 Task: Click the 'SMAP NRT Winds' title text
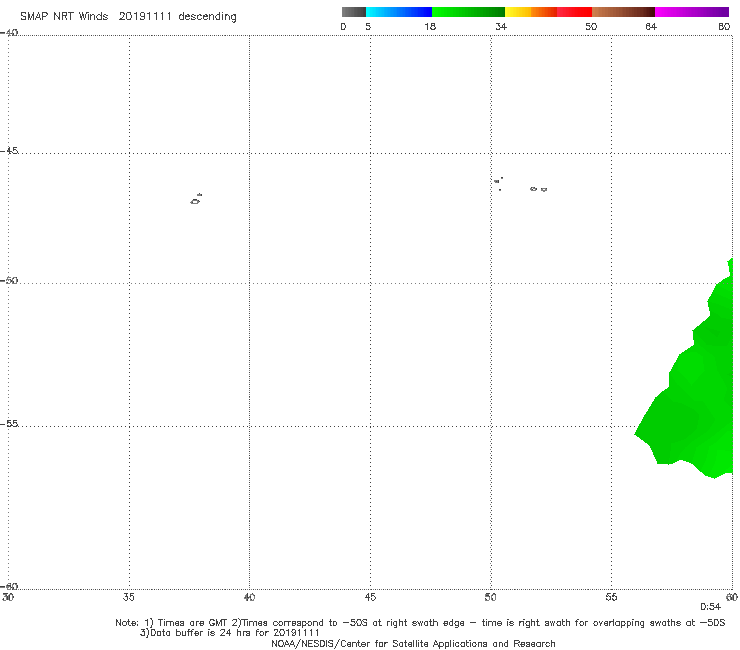tap(64, 16)
